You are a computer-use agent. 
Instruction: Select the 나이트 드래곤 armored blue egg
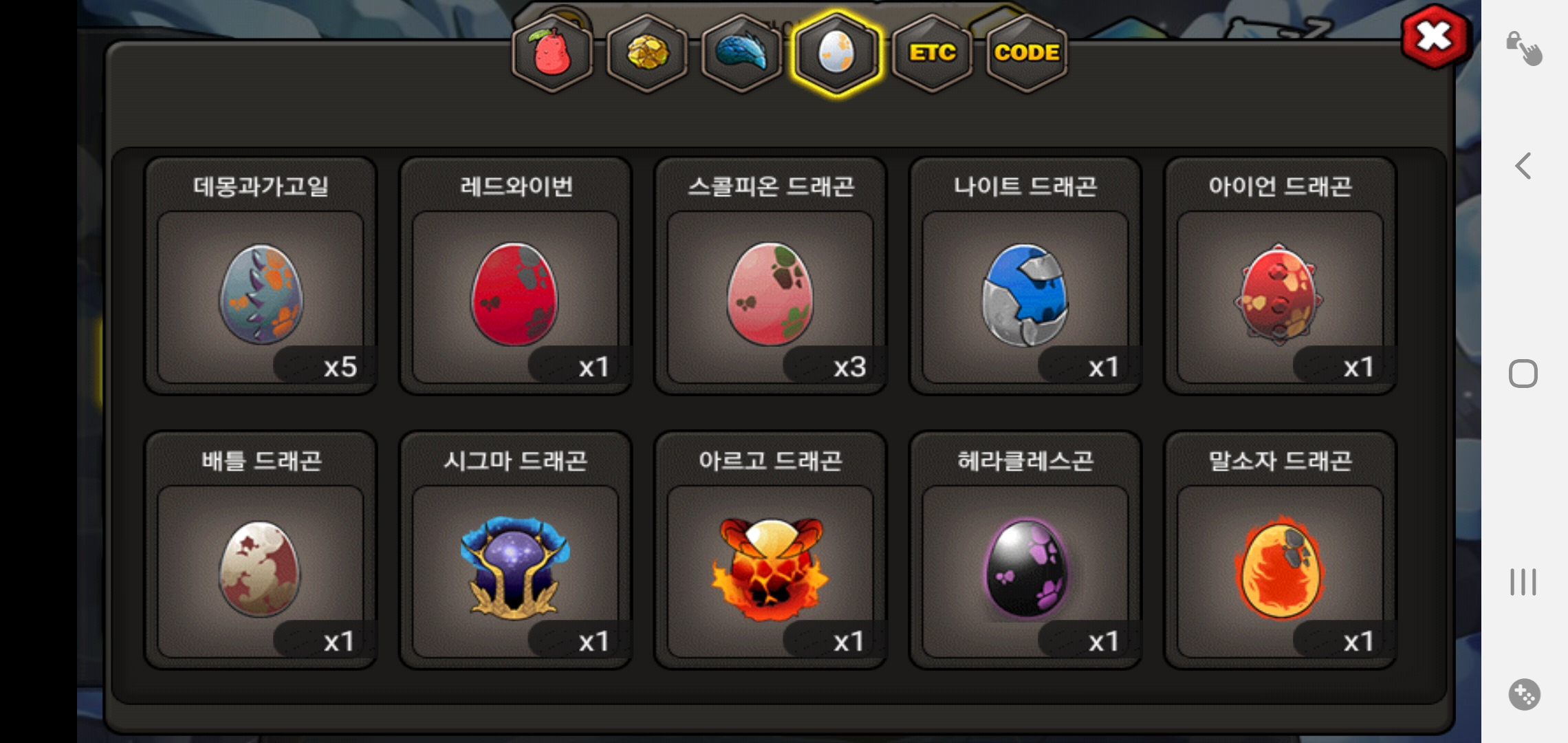(x=1025, y=276)
